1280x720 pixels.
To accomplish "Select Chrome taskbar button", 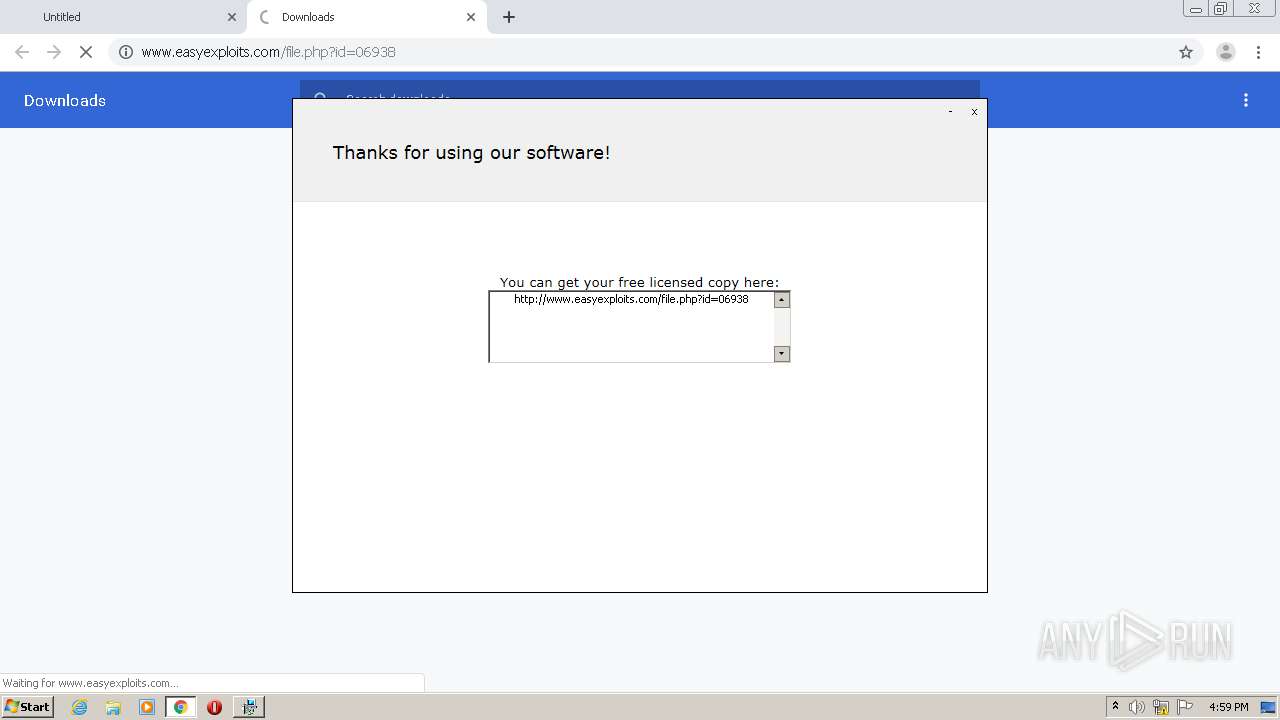I will coord(181,707).
